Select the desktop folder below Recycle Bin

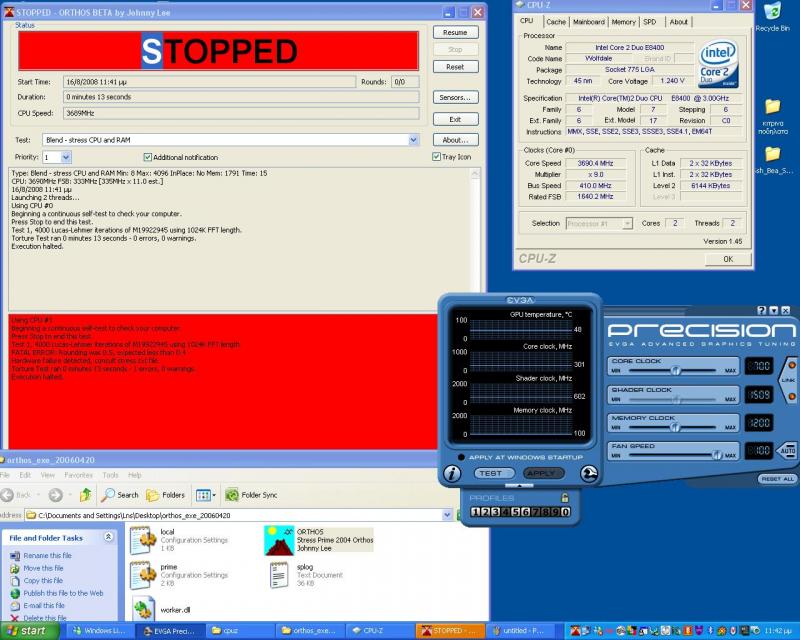[772, 116]
